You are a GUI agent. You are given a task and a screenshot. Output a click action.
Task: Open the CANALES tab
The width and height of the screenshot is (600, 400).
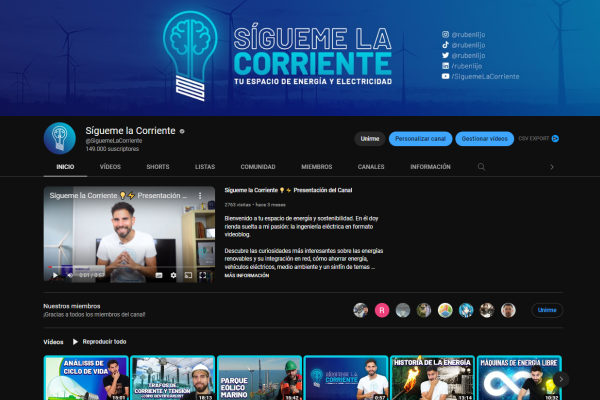(371, 167)
